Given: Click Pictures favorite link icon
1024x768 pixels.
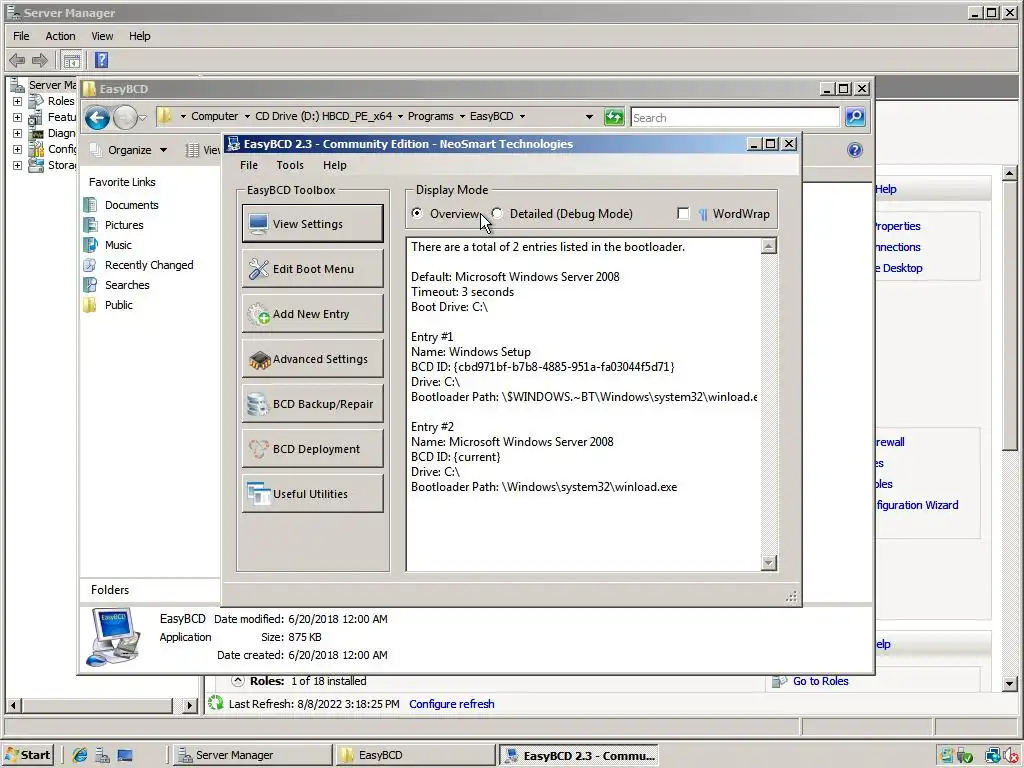Looking at the screenshot, I should [90, 225].
